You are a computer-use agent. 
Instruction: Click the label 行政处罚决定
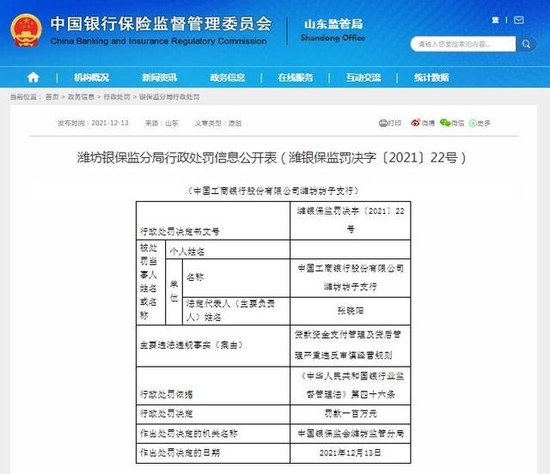coord(166,414)
